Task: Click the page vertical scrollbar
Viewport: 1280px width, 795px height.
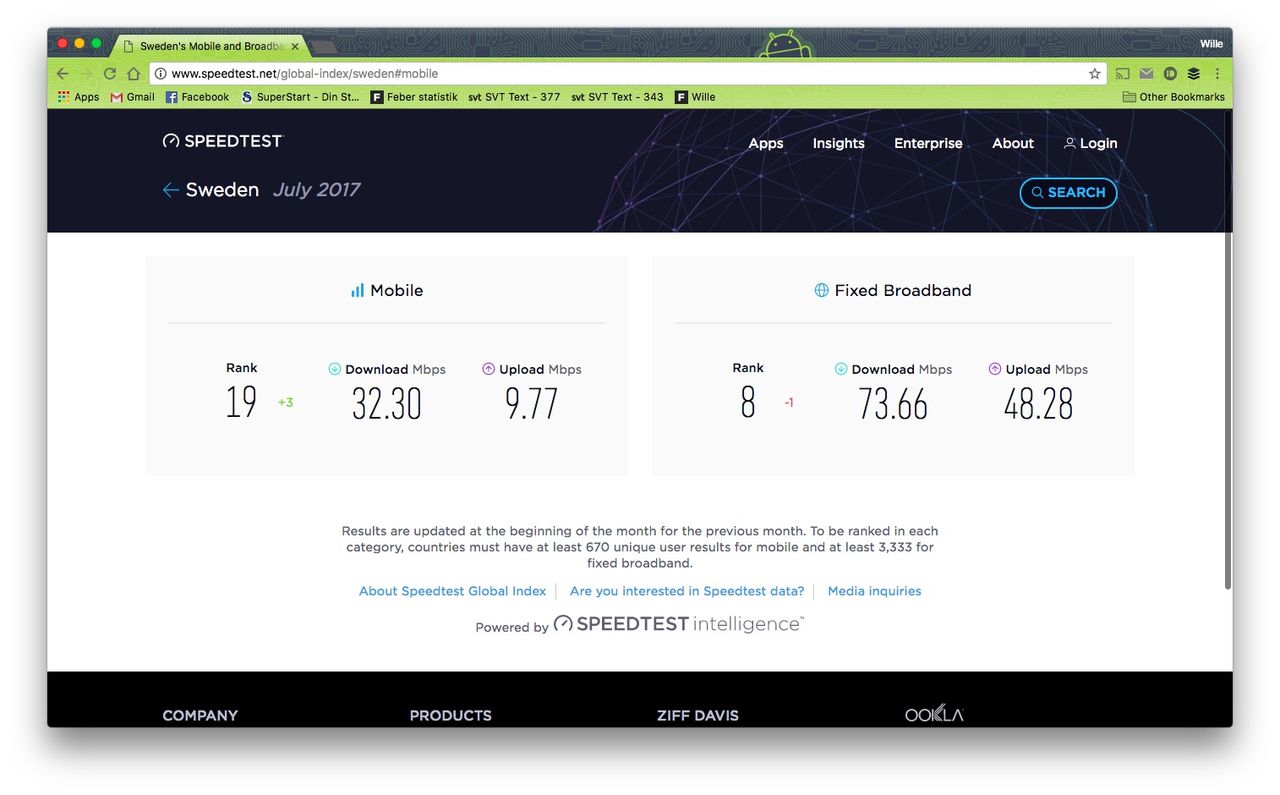Action: 1228,350
